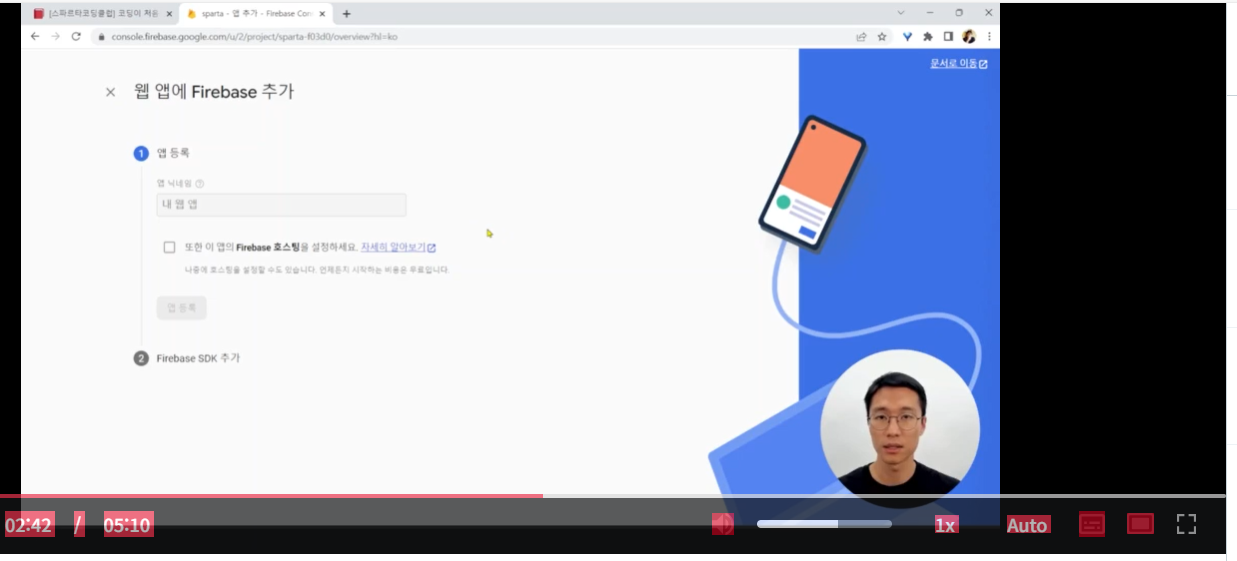Open the Chrome three-dot menu

pyautogui.click(x=989, y=36)
